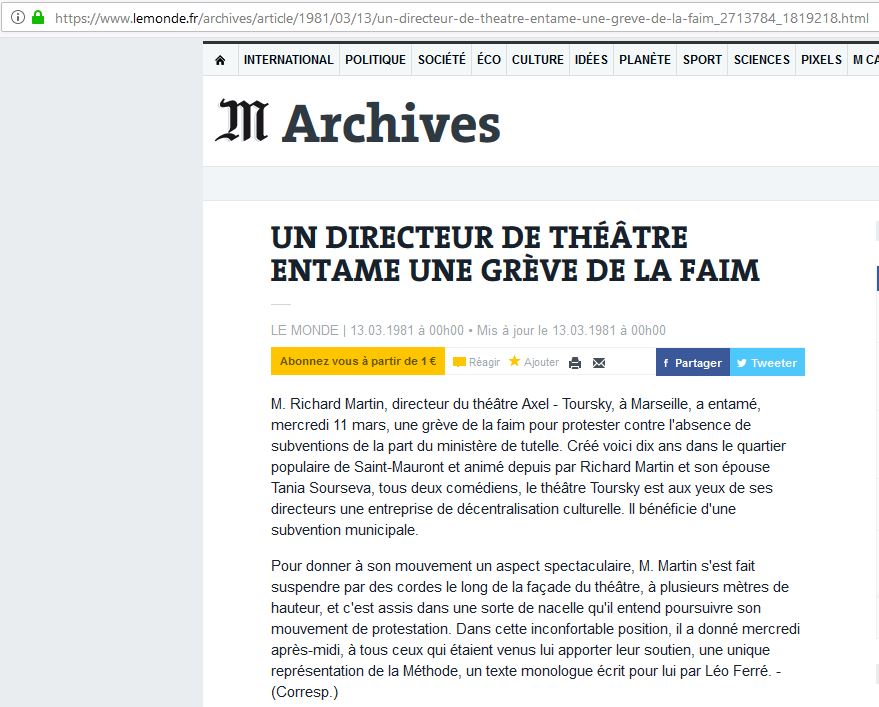The height and width of the screenshot is (707, 879).
Task: Open the Sciences section
Action: (x=761, y=60)
